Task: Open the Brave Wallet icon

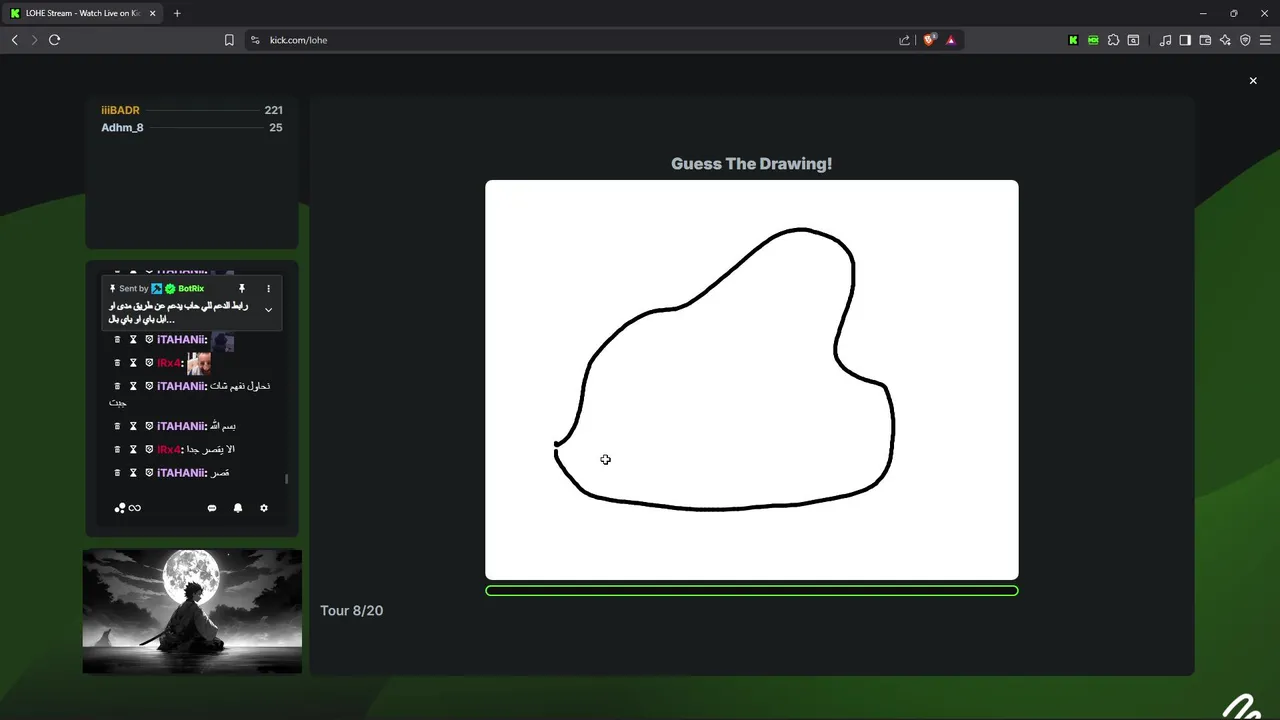Action: tap(1205, 40)
